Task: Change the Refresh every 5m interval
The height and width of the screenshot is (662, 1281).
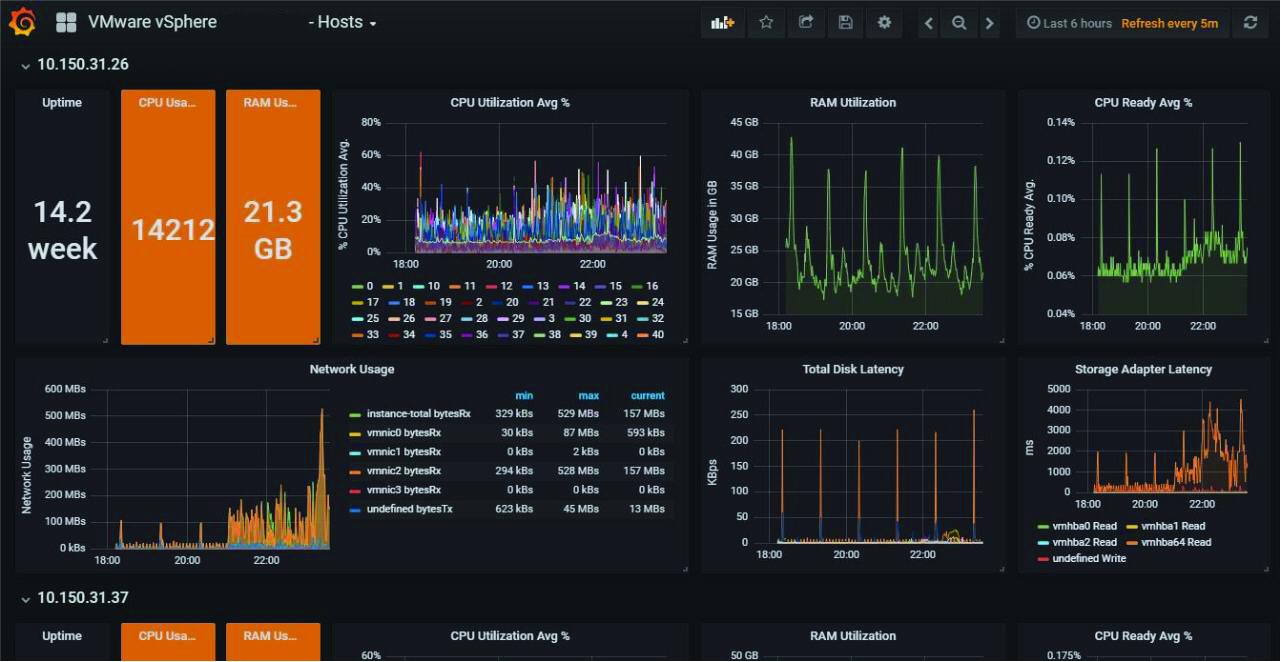Action: (x=1169, y=23)
